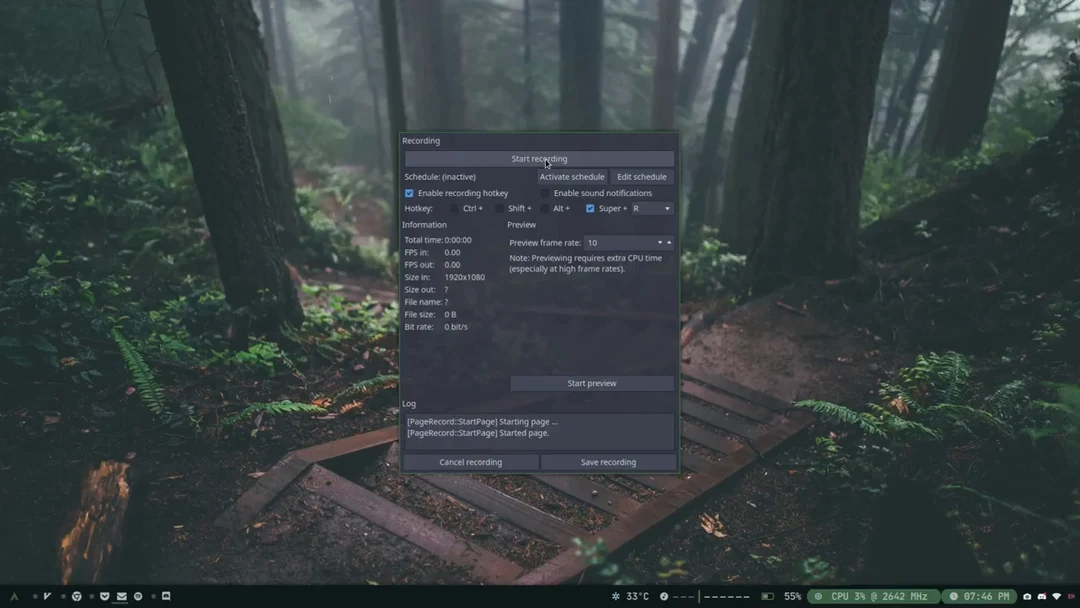
Task: Save the current recording
Action: (608, 462)
